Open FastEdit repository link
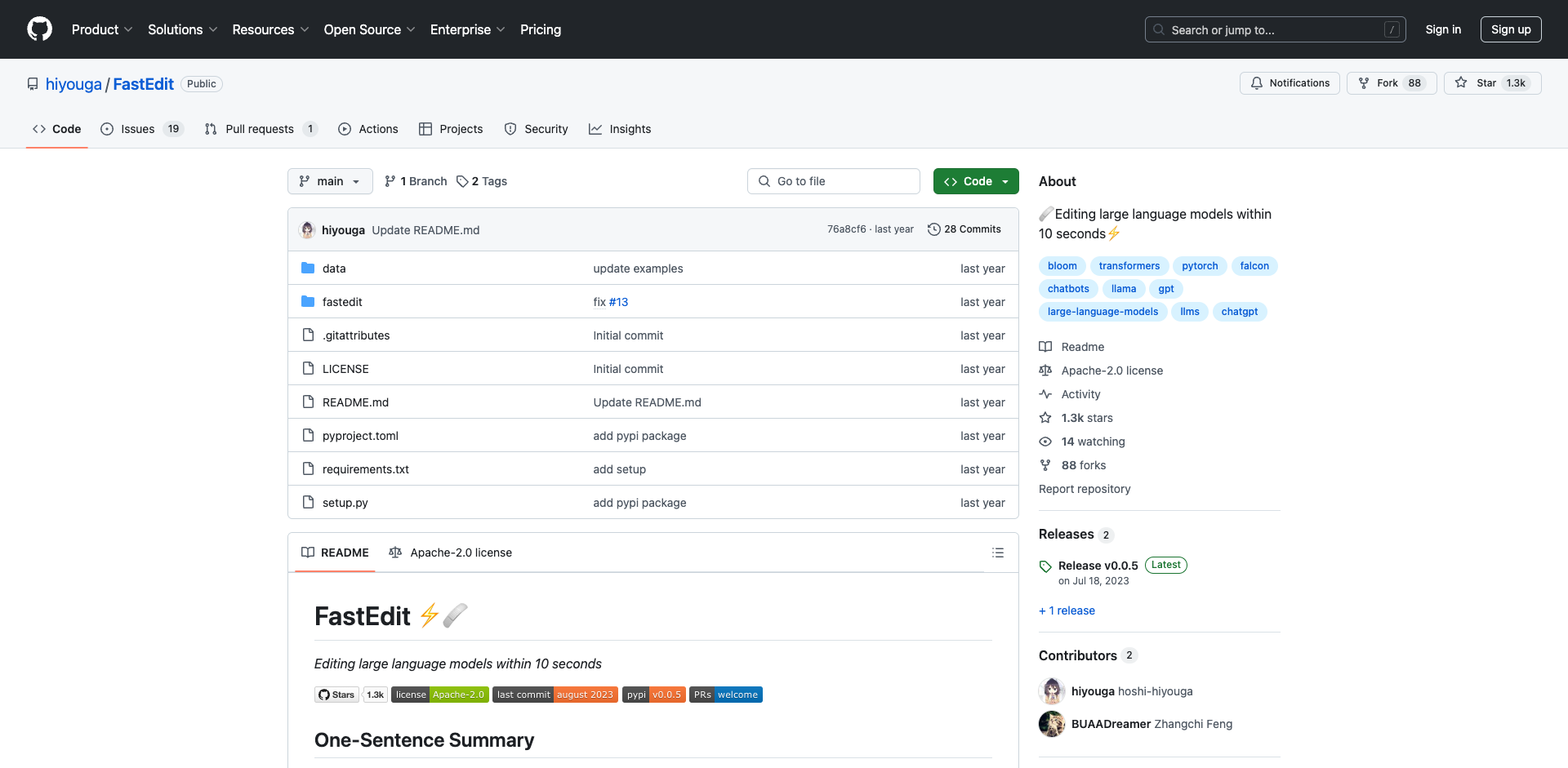The height and width of the screenshot is (768, 1568). [x=143, y=84]
